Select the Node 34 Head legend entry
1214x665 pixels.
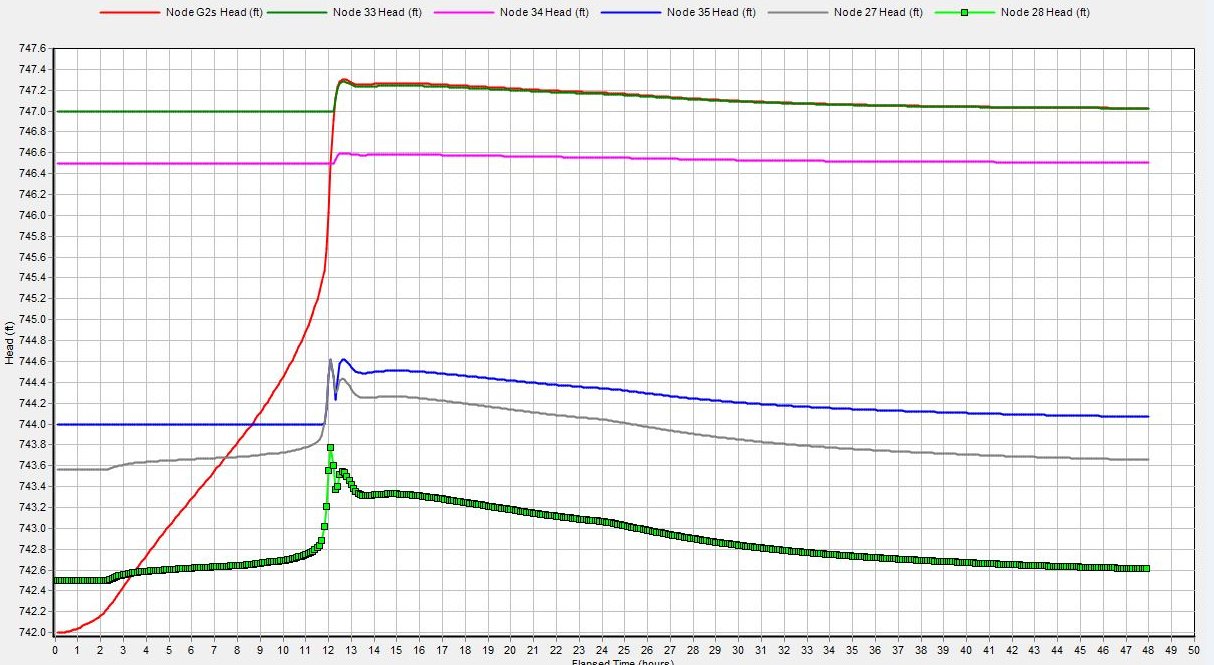(x=512, y=13)
